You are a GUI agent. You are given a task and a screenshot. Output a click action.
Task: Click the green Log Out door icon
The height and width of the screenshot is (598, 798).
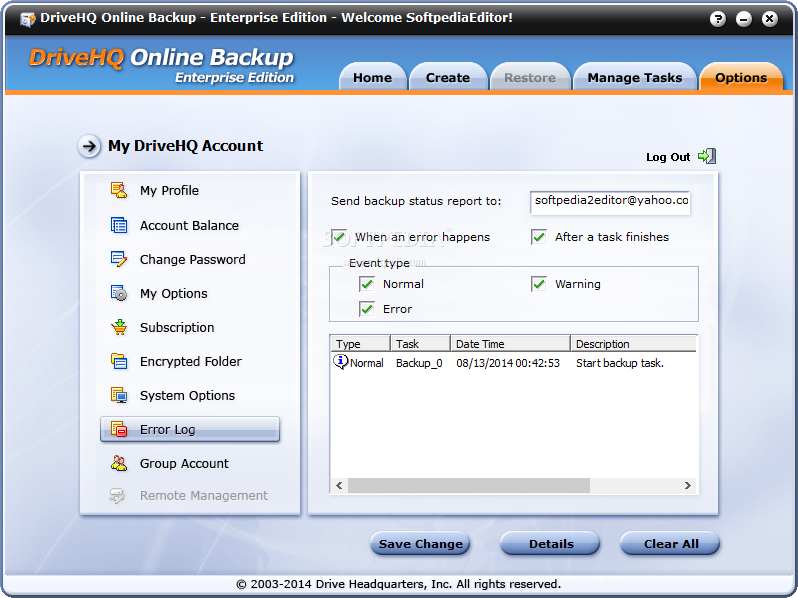coord(707,156)
